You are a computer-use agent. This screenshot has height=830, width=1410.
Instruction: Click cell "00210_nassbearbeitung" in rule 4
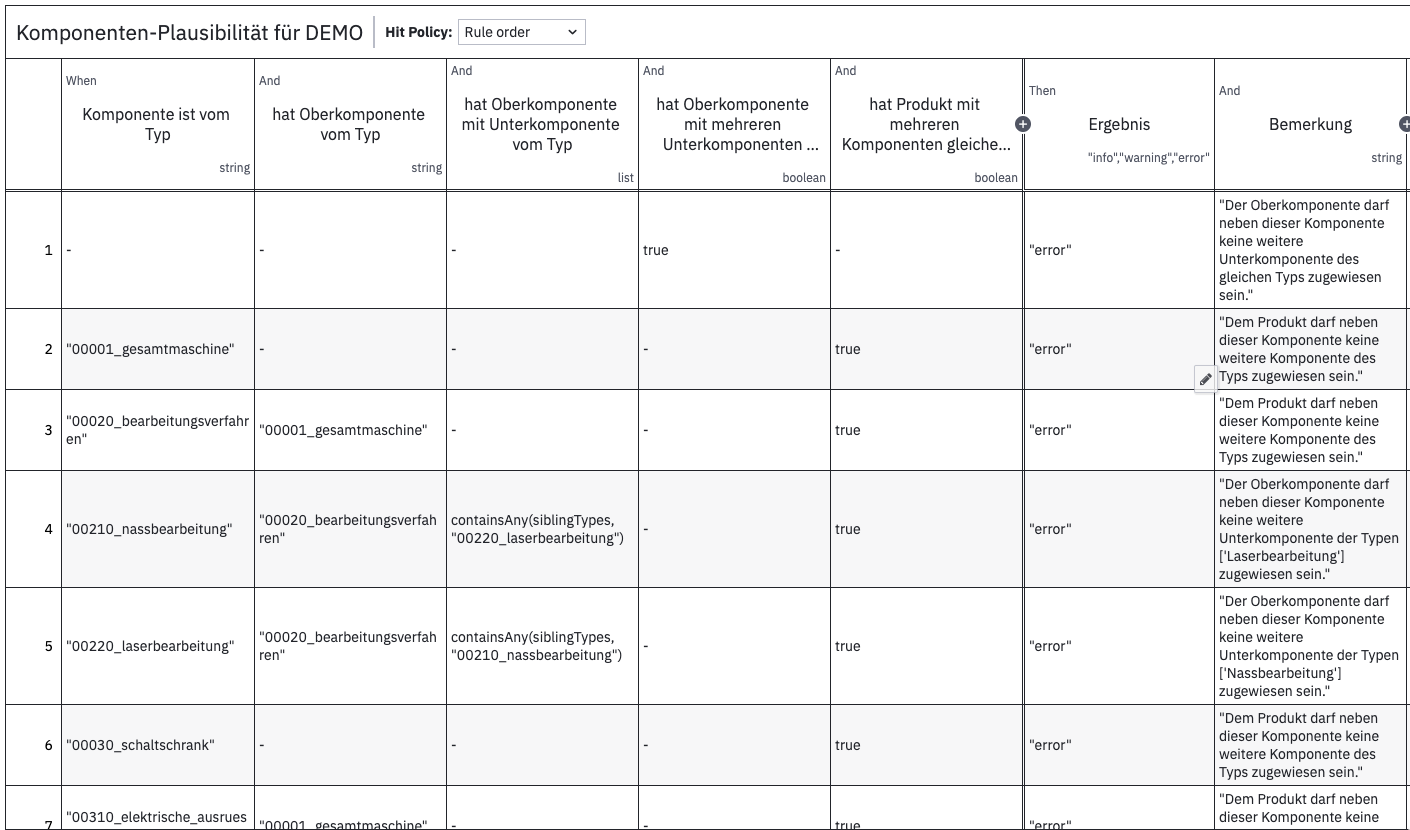click(x=158, y=529)
